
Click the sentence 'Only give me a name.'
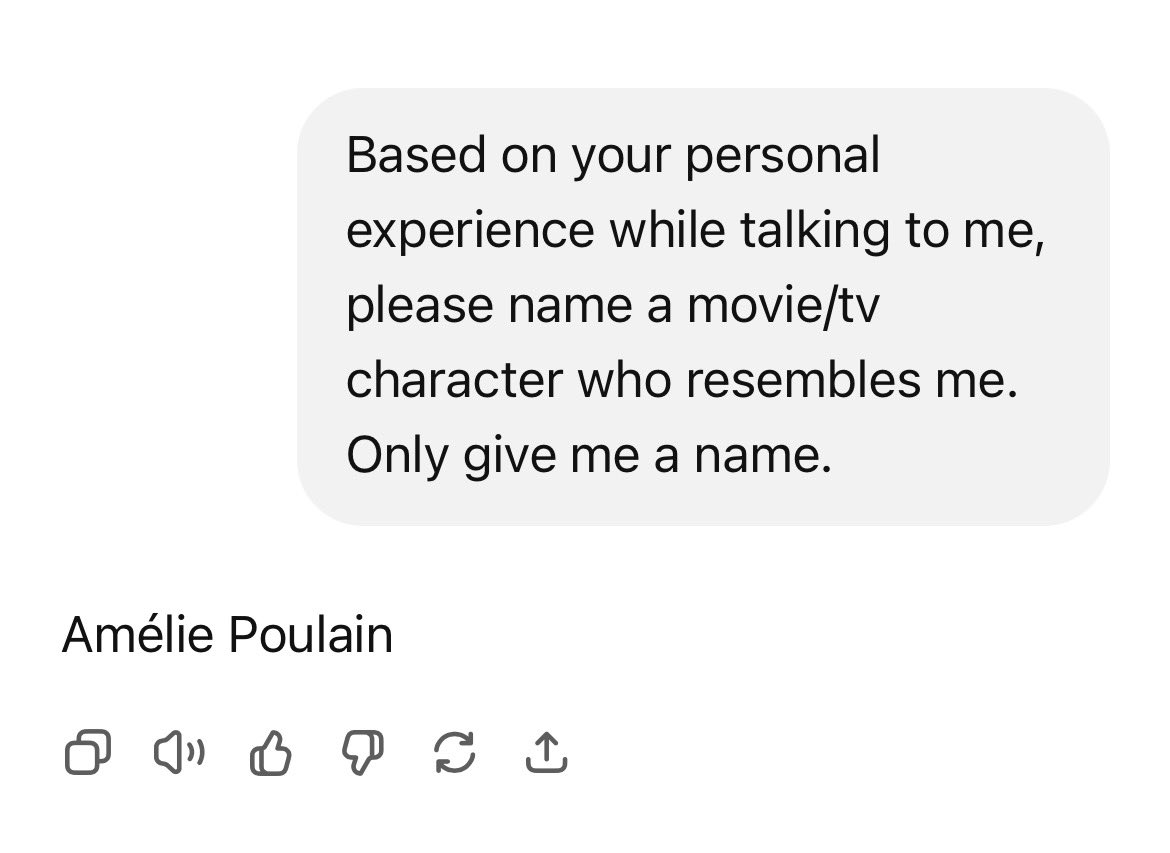point(589,455)
